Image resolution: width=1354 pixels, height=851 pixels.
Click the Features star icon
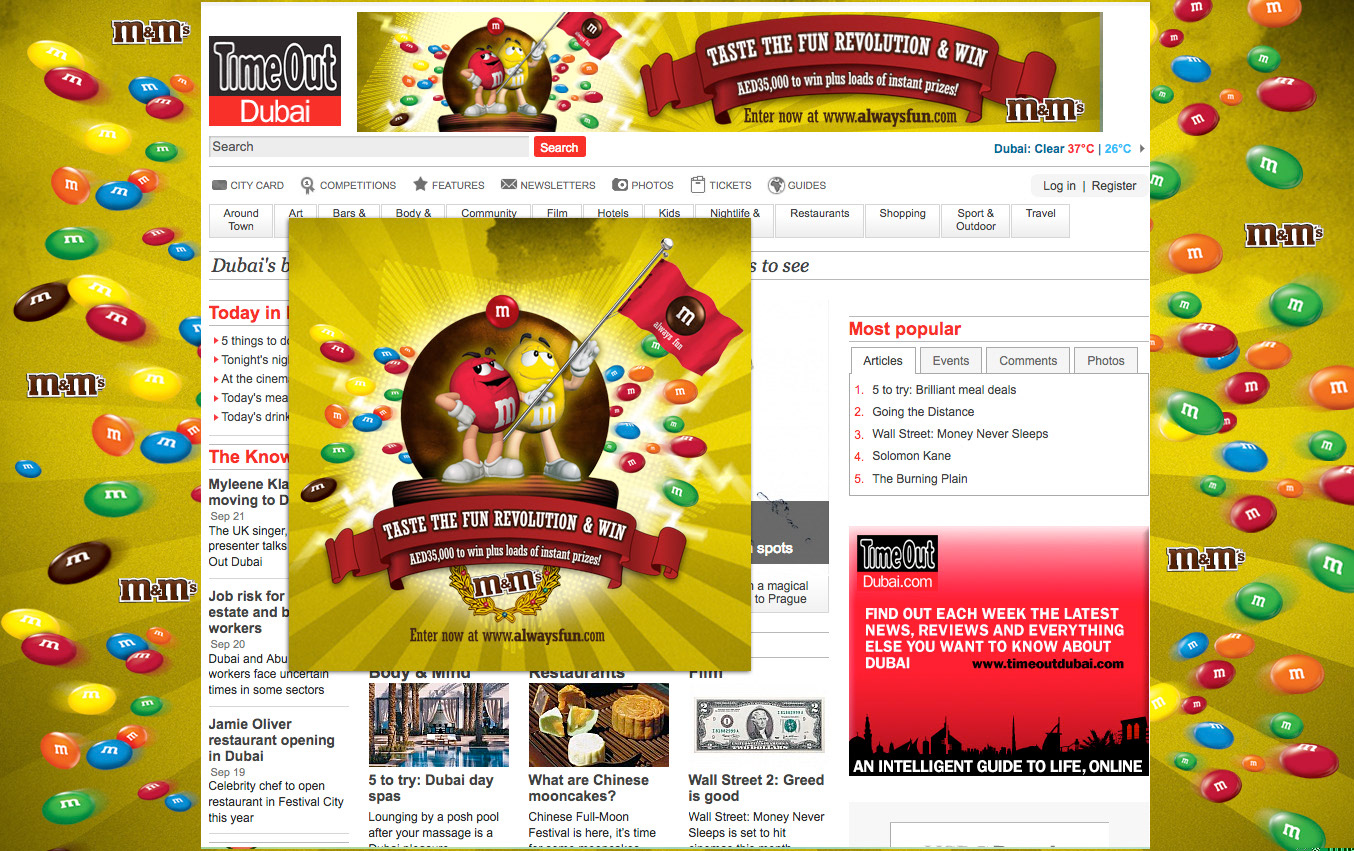[420, 184]
